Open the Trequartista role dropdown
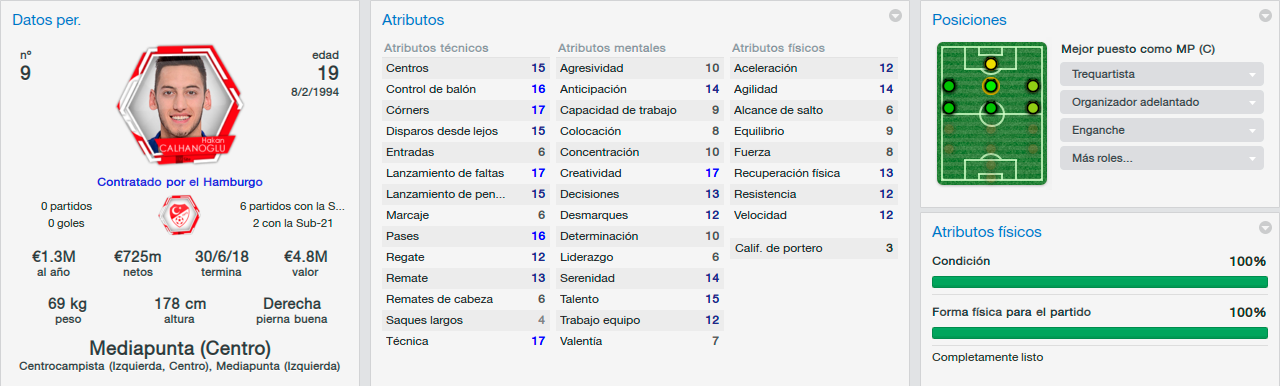The height and width of the screenshot is (386, 1280). [1161, 74]
